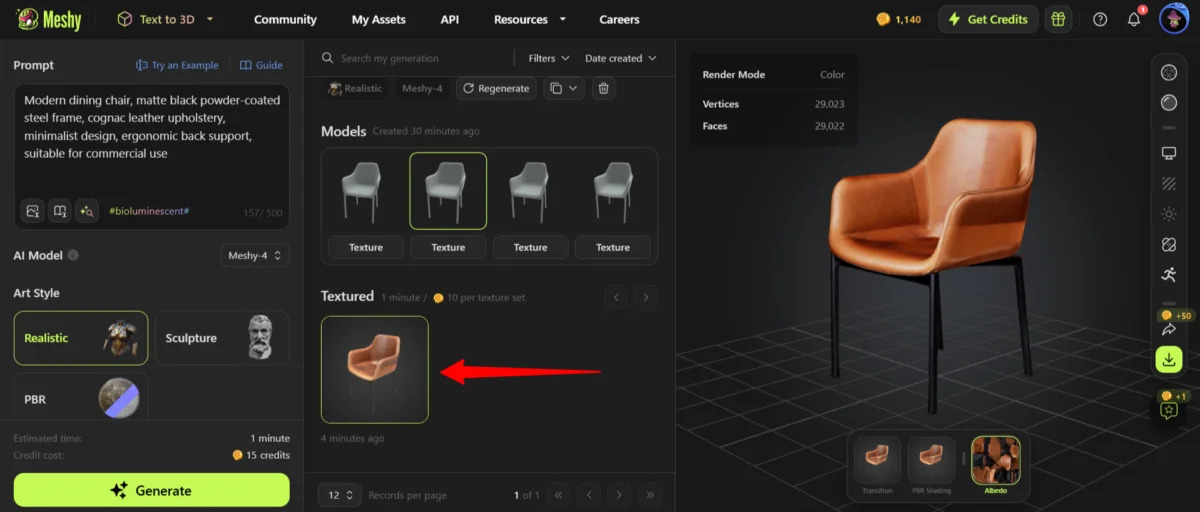This screenshot has height=512, width=1200.
Task: Open the notifications bell
Action: [x=1134, y=19]
